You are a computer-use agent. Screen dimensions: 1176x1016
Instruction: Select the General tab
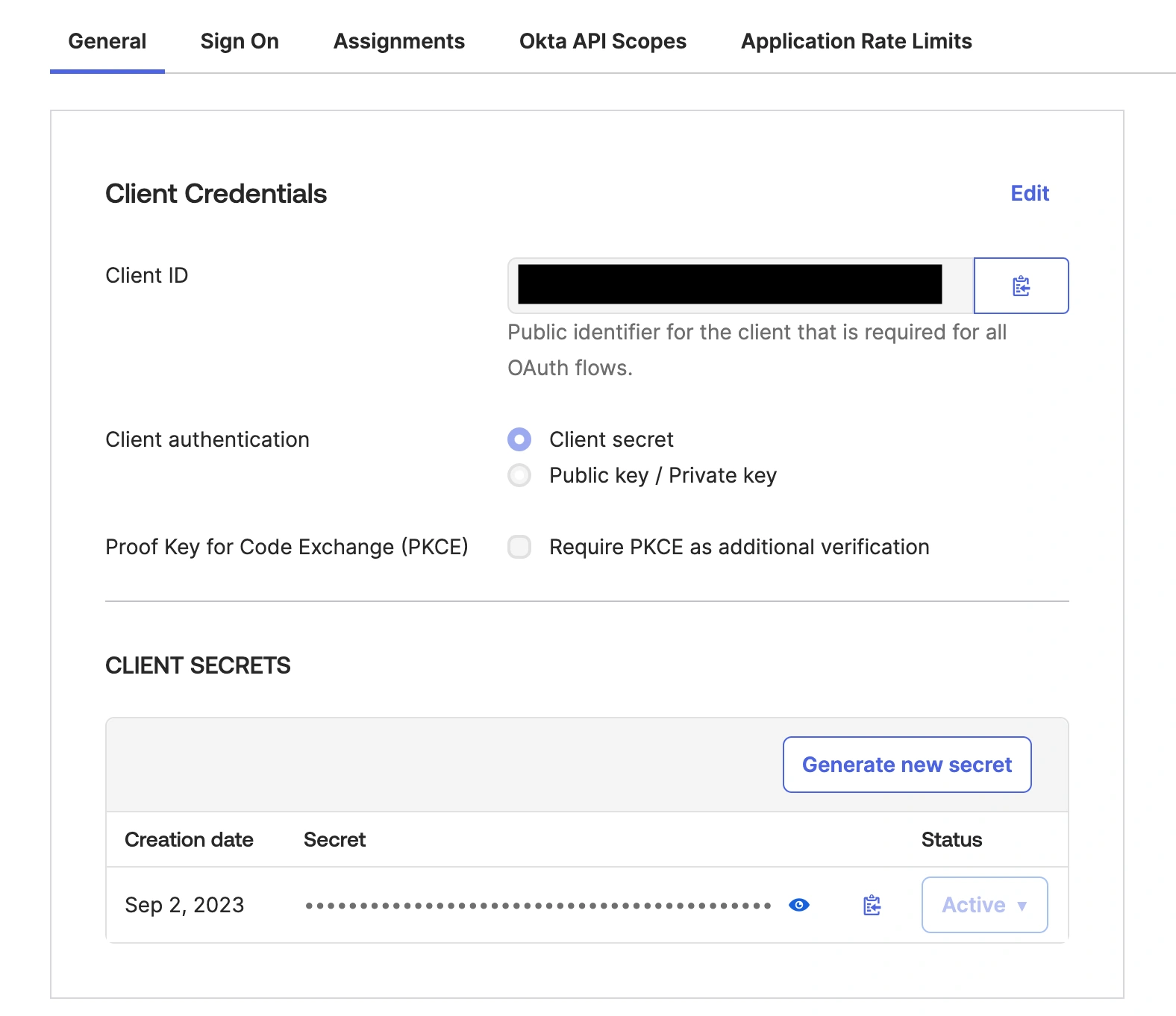(107, 41)
